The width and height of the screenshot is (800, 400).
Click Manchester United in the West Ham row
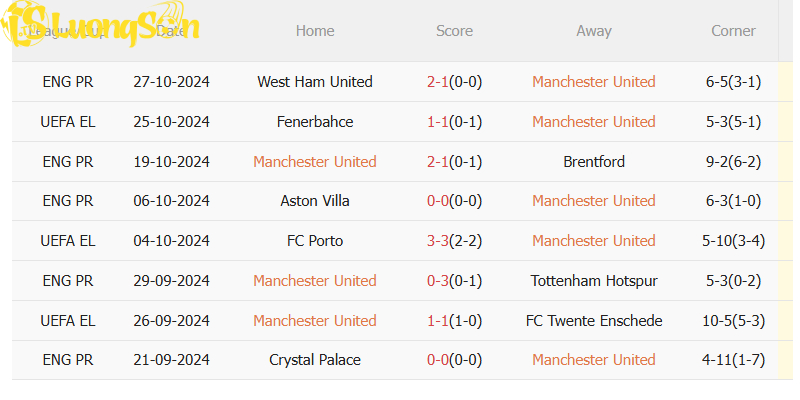[x=594, y=82]
